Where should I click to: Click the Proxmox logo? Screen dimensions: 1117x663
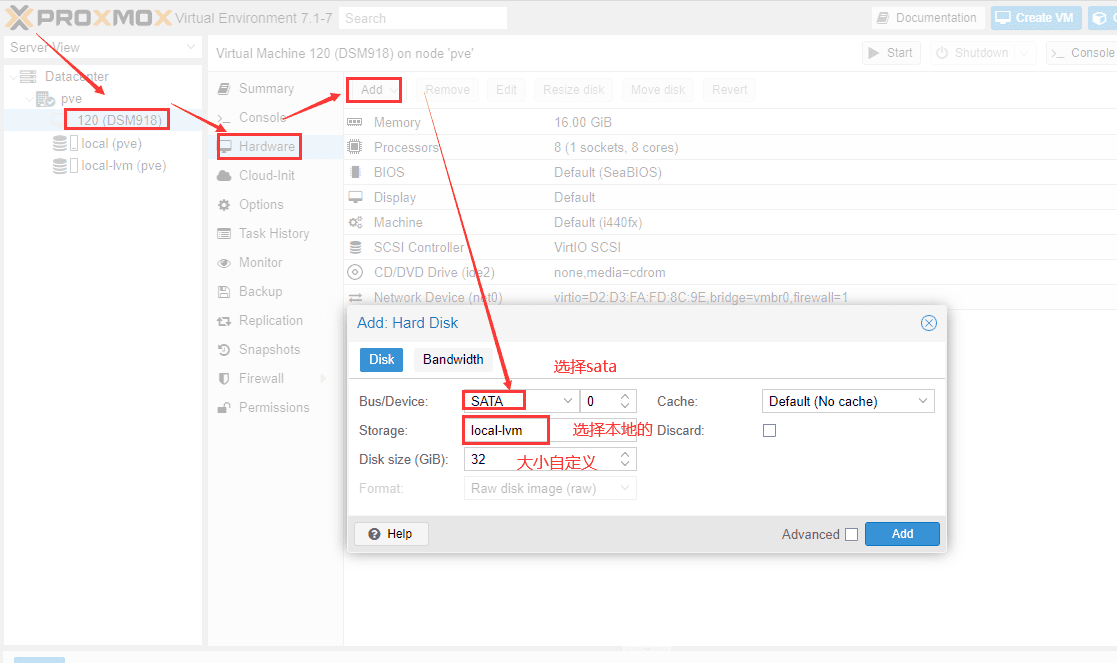pos(88,18)
